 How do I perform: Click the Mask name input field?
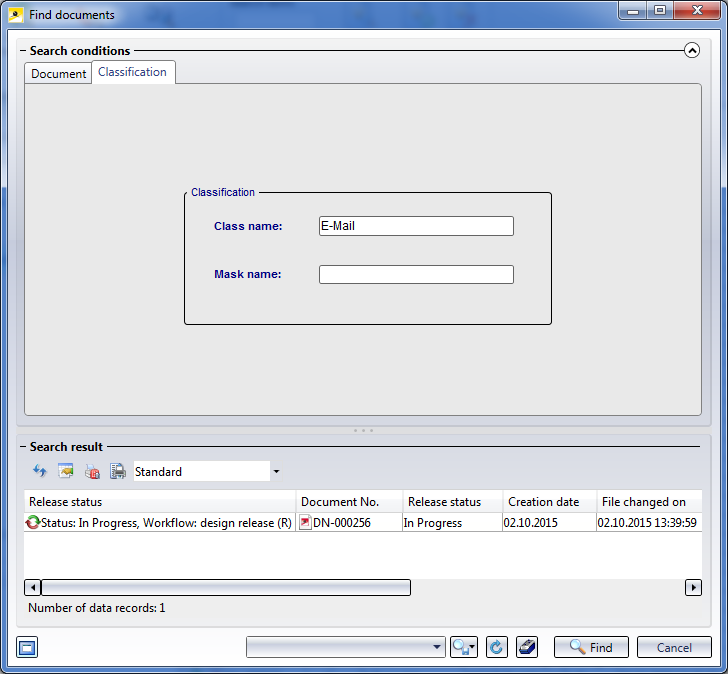[x=416, y=274]
